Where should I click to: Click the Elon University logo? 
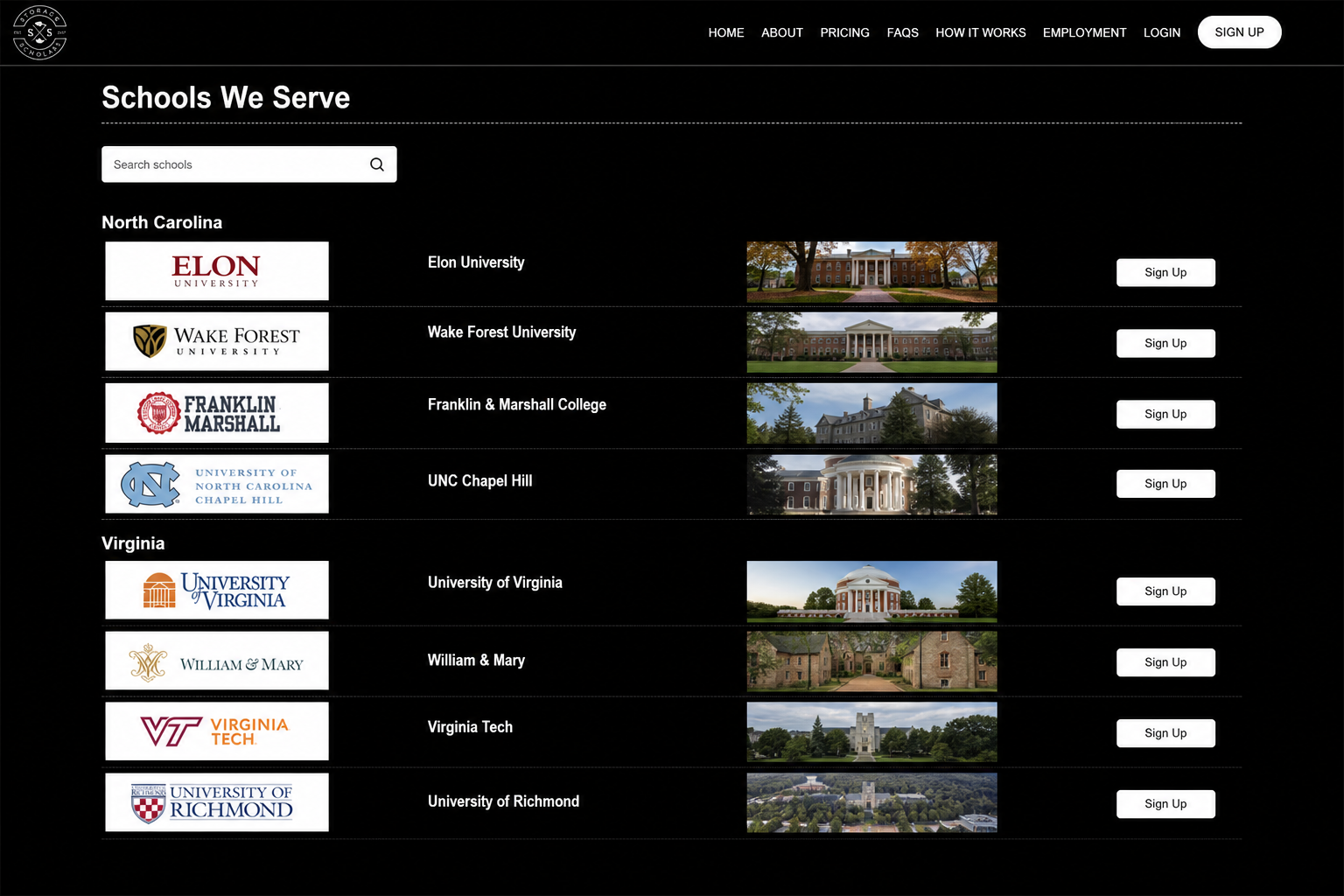tap(217, 271)
